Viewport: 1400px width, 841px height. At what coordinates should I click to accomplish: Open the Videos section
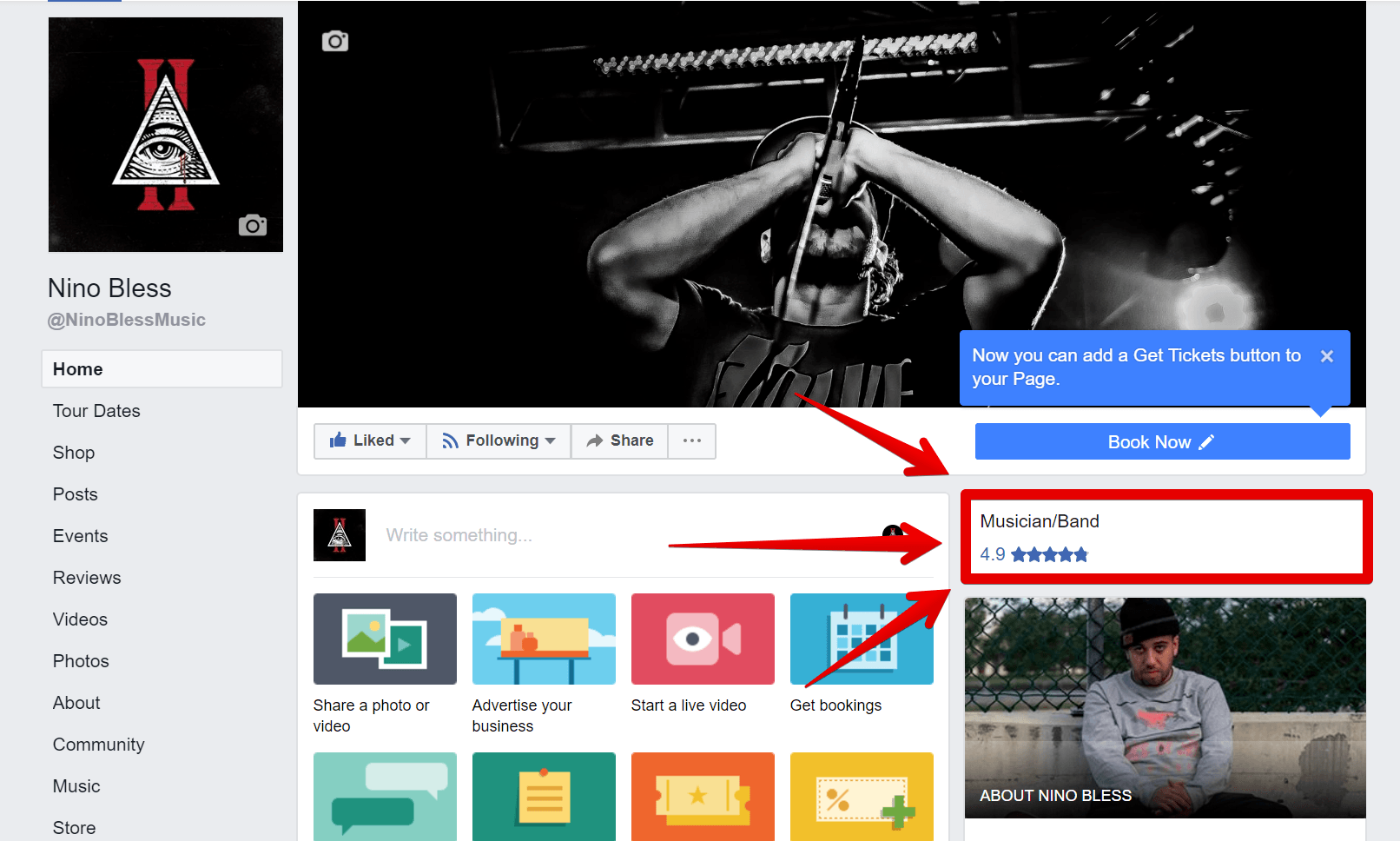[x=81, y=619]
